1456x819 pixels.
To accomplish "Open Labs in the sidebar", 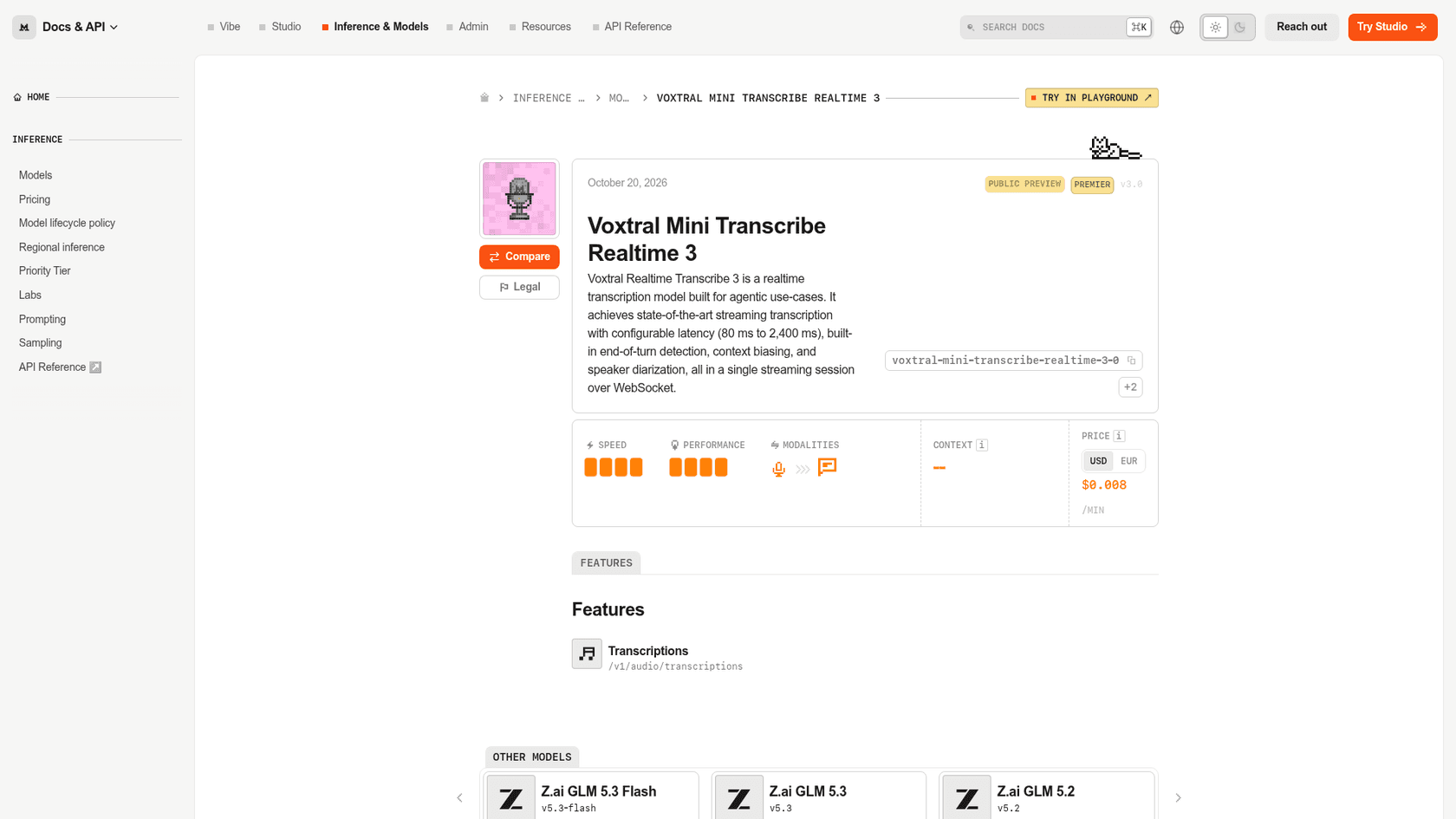I will click(x=30, y=295).
